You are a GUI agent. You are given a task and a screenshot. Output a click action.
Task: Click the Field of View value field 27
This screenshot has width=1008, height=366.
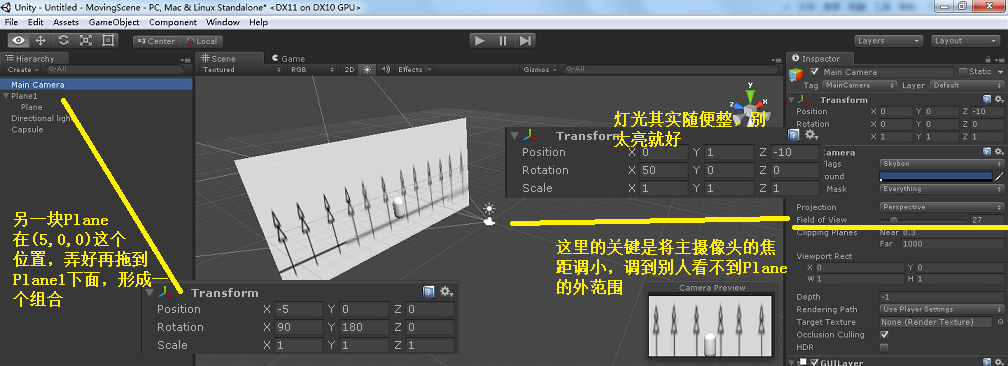click(x=987, y=220)
